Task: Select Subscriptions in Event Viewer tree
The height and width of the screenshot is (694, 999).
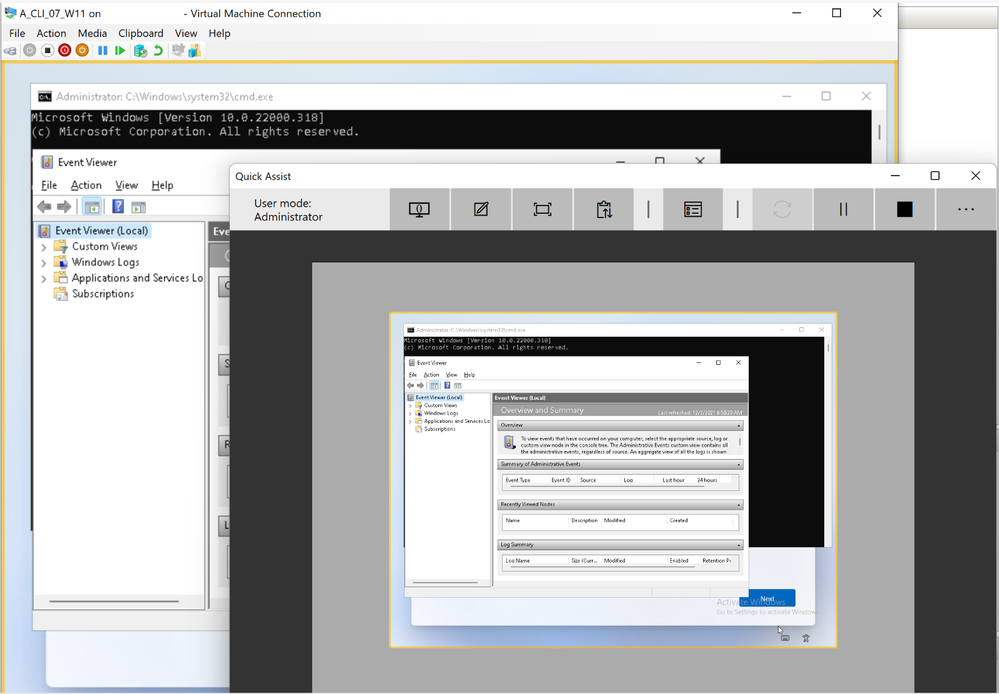Action: pyautogui.click(x=103, y=294)
